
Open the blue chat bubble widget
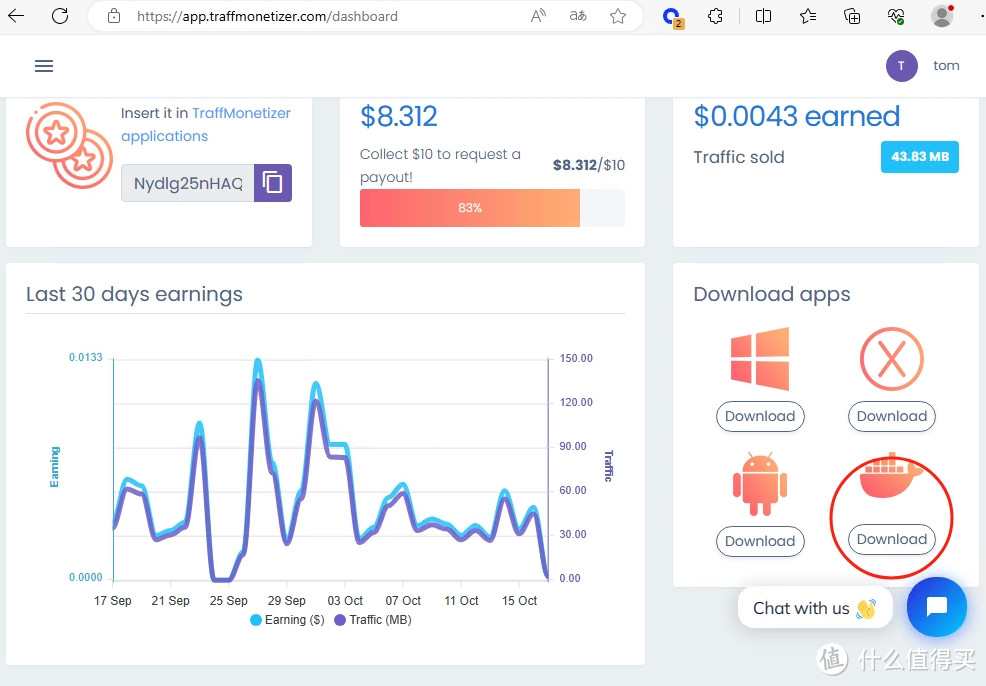click(936, 607)
